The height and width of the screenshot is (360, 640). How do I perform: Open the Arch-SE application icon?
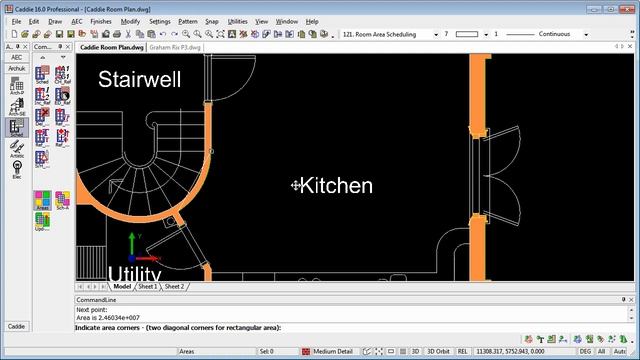click(17, 107)
